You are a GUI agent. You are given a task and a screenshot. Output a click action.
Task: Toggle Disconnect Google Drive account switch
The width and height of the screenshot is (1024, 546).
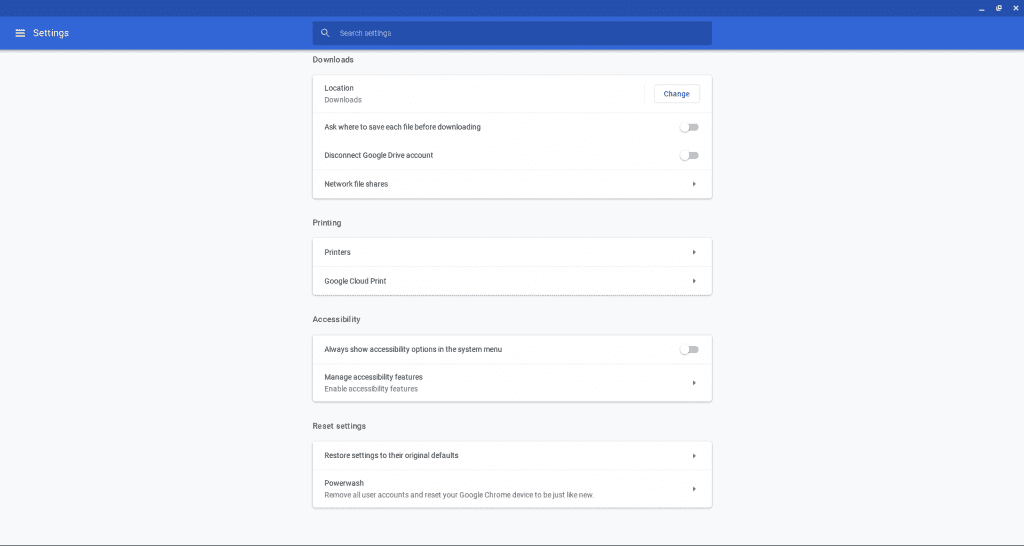pos(689,155)
